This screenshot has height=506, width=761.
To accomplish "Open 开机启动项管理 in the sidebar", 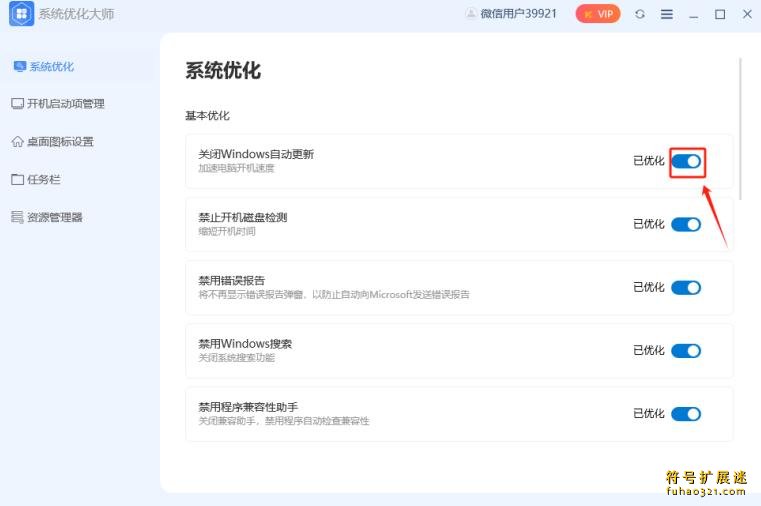I will click(x=66, y=104).
